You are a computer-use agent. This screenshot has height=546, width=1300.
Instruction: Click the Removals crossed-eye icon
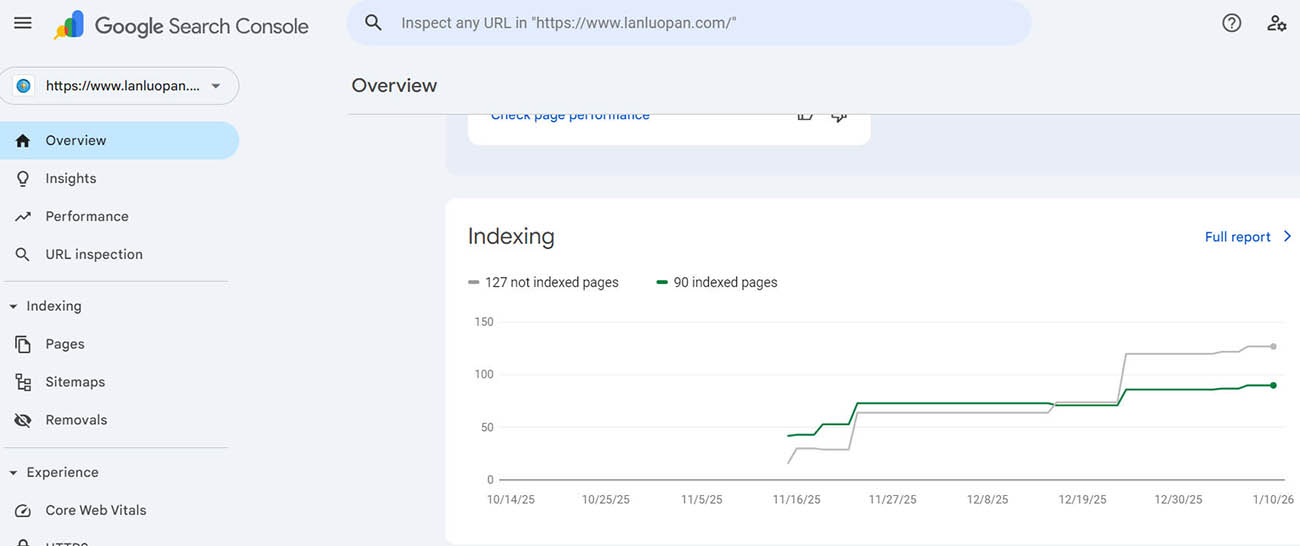point(23,420)
